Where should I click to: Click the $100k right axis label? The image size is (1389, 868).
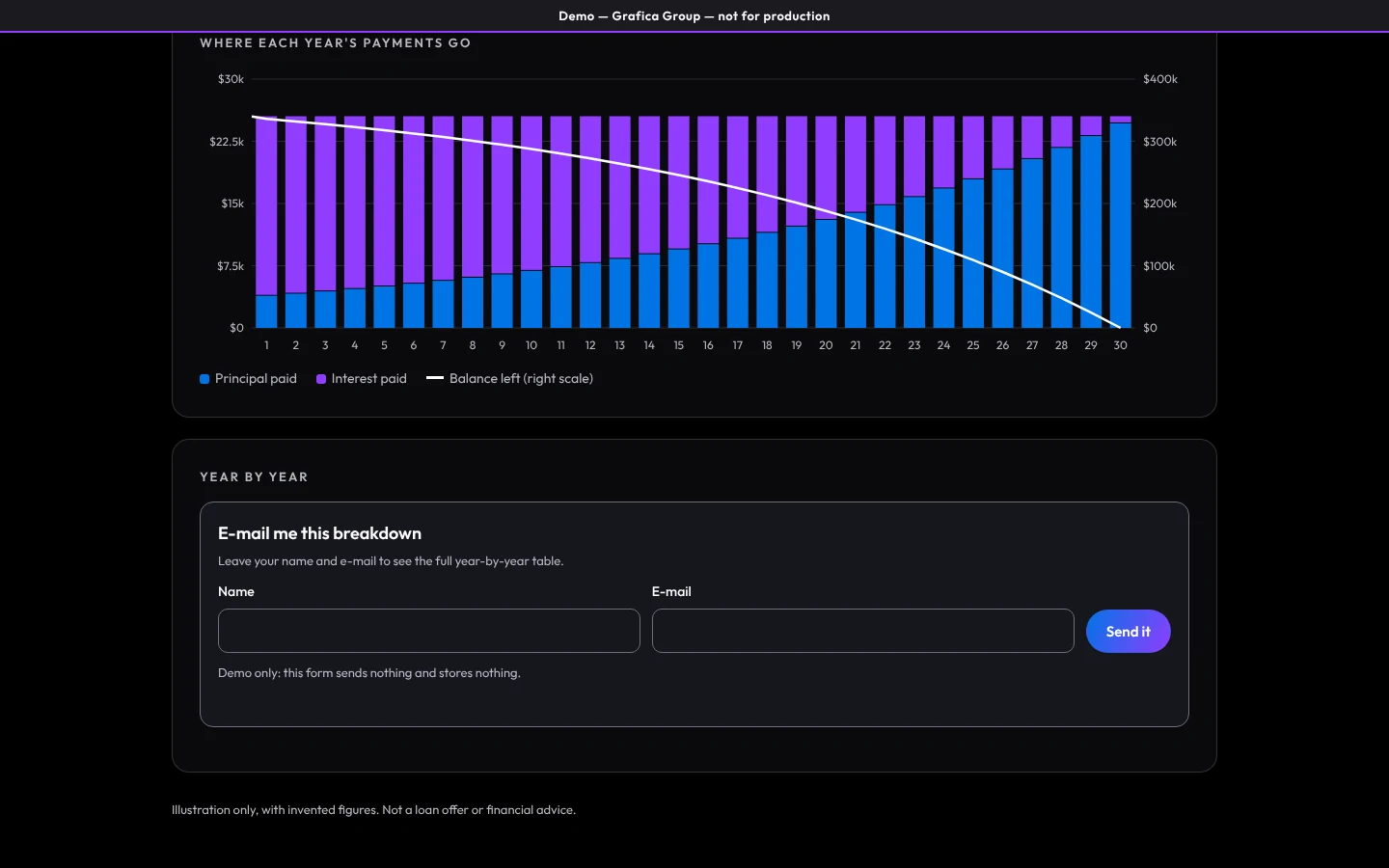pos(1159,266)
